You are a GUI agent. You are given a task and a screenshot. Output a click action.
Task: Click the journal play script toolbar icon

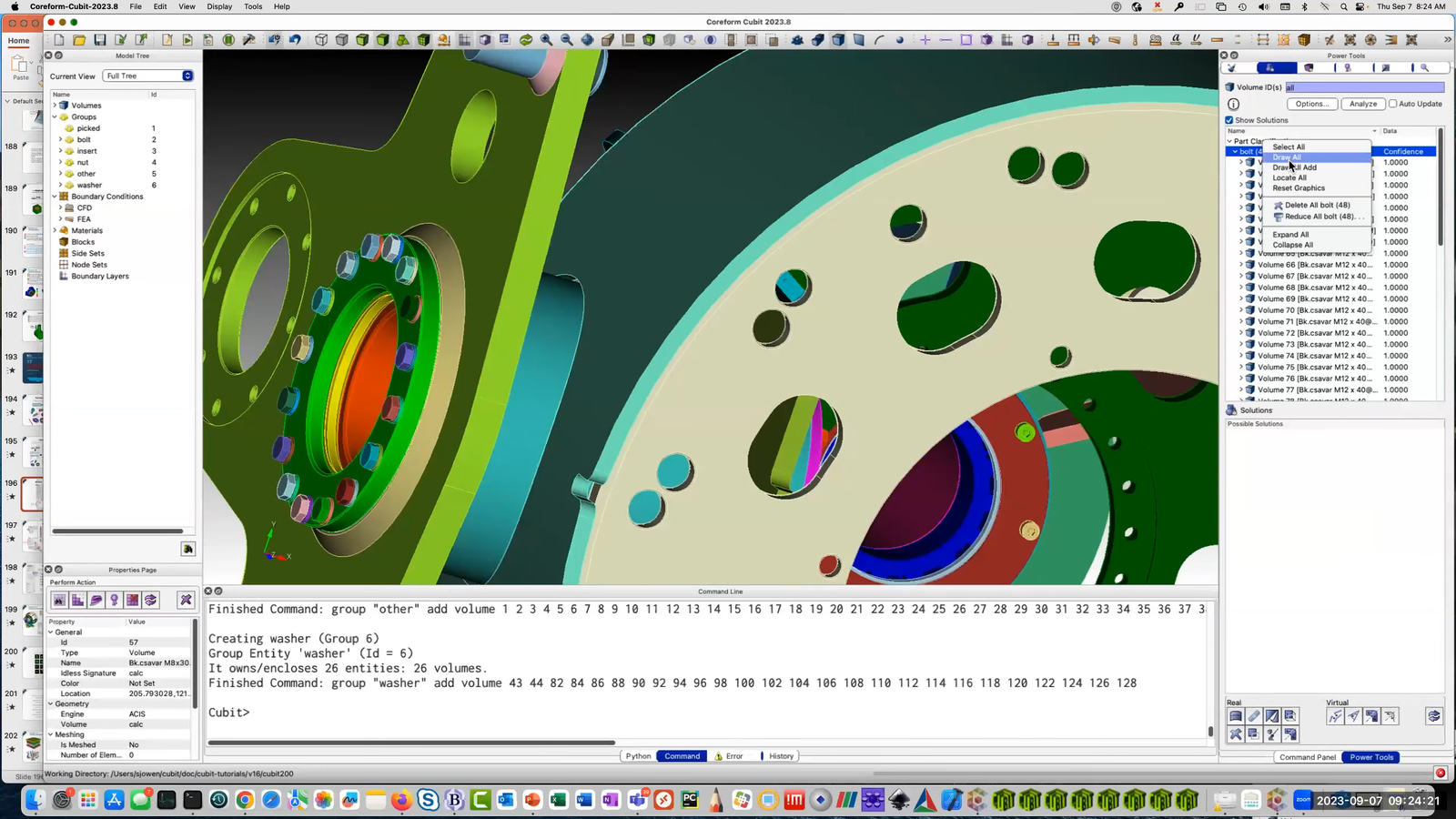187,40
